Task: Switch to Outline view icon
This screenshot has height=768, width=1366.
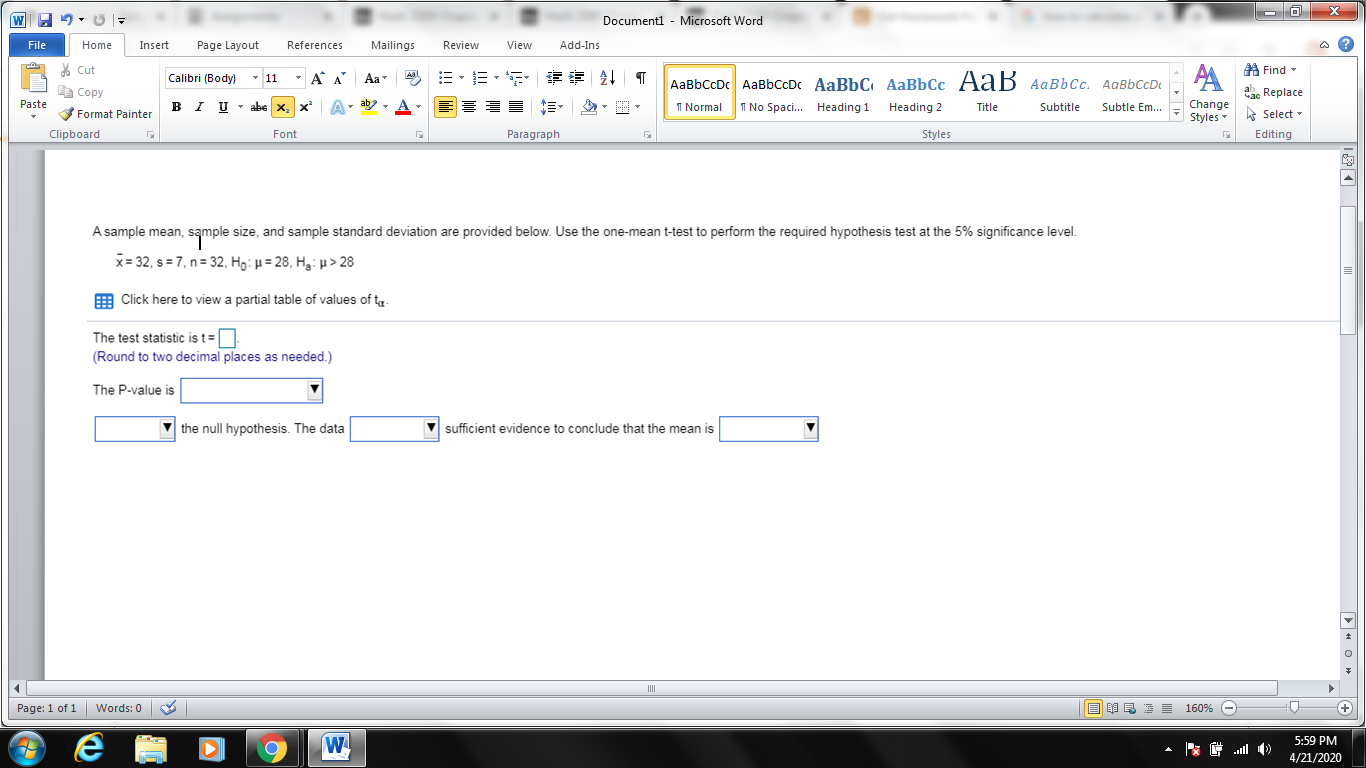Action: pos(1148,709)
